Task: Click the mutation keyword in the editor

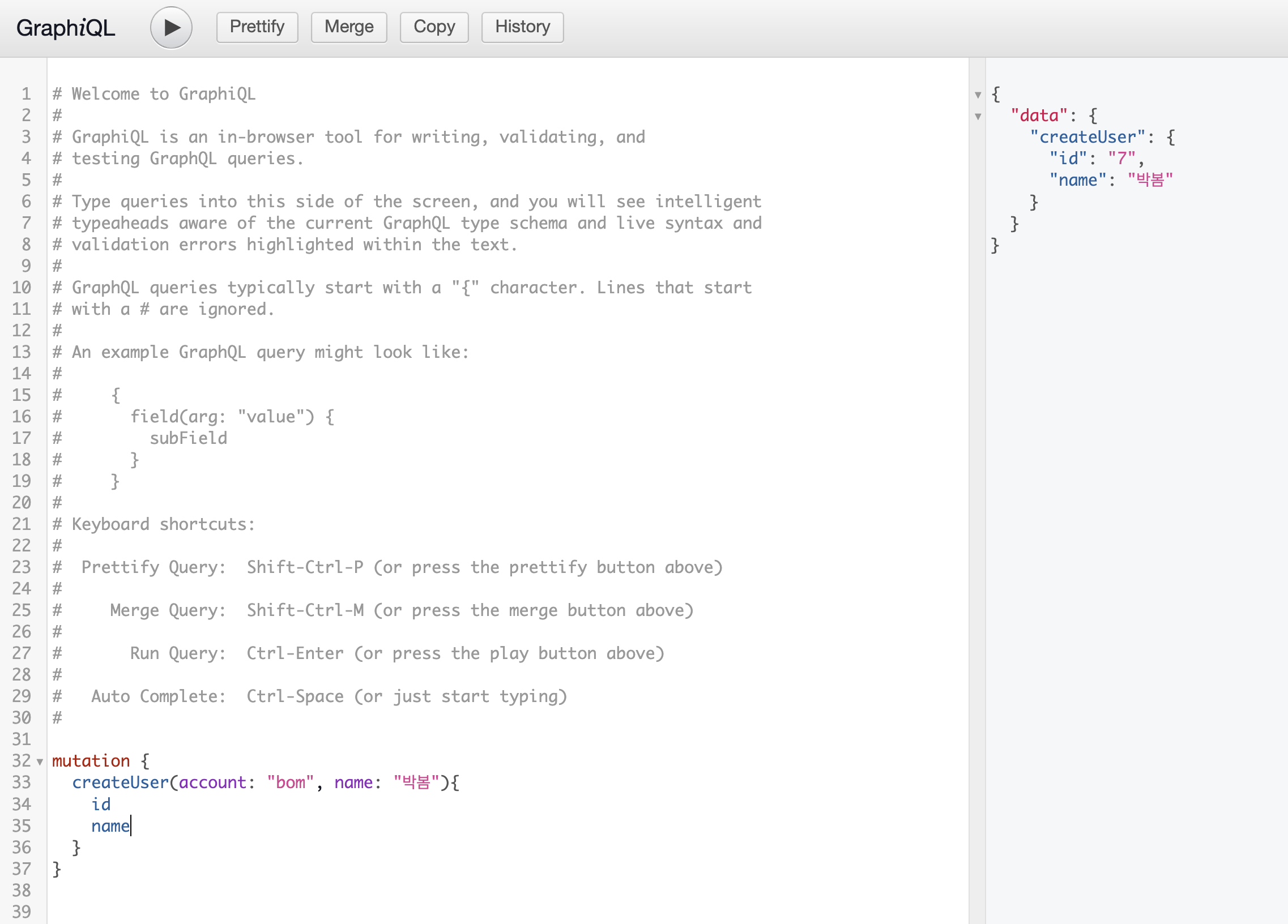Action: (91, 760)
